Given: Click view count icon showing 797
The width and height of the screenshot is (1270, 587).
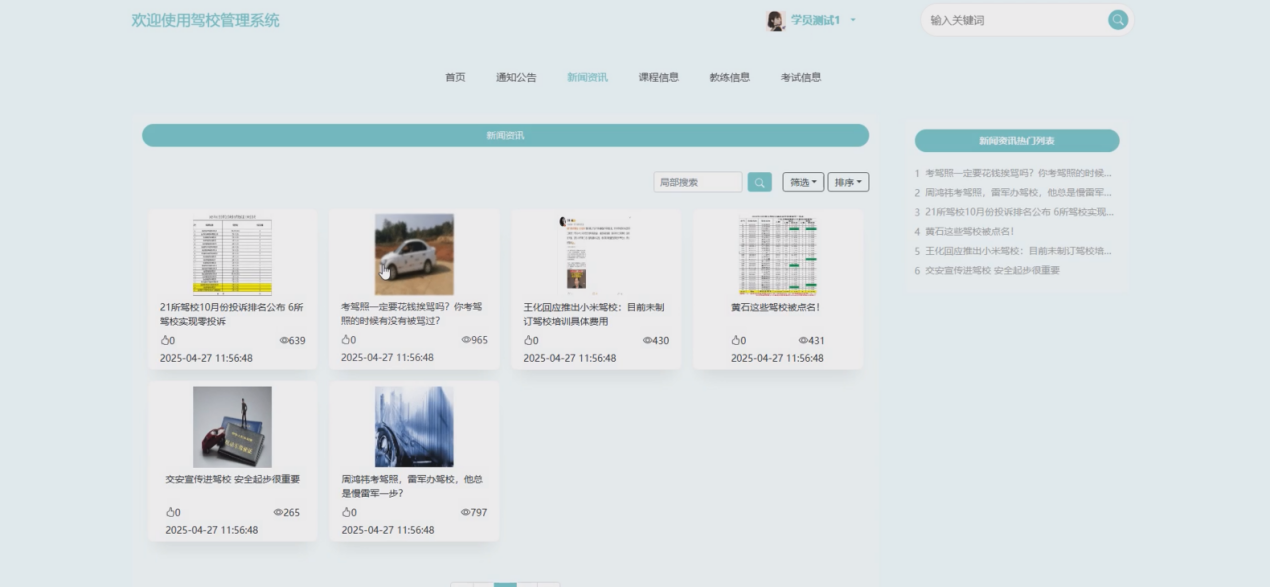Looking at the screenshot, I should (466, 512).
